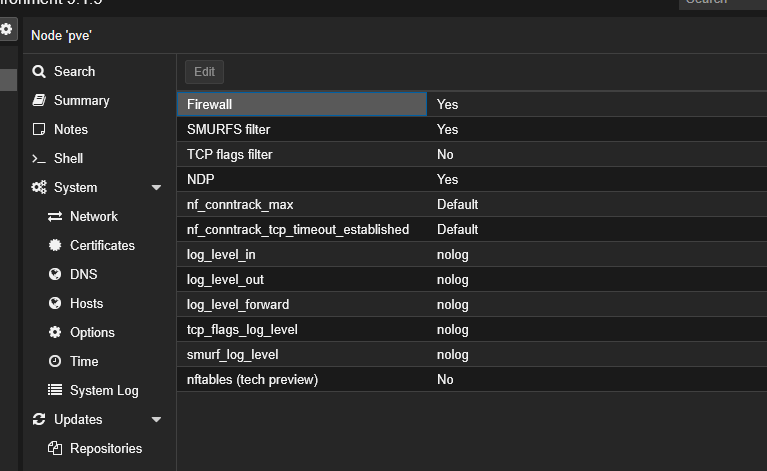Viewport: 767px width, 471px height.
Task: Click the Certificates badge icon
Action: click(x=55, y=245)
